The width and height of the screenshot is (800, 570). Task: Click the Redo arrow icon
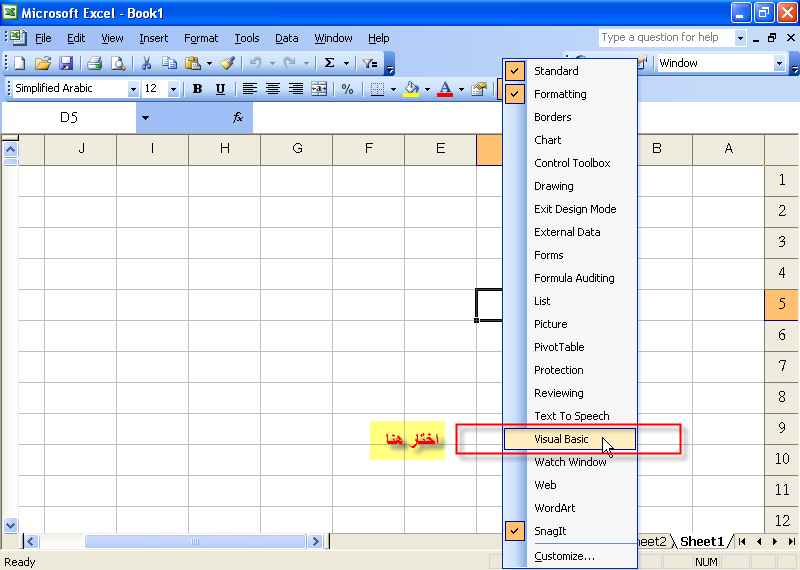pyautogui.click(x=289, y=63)
